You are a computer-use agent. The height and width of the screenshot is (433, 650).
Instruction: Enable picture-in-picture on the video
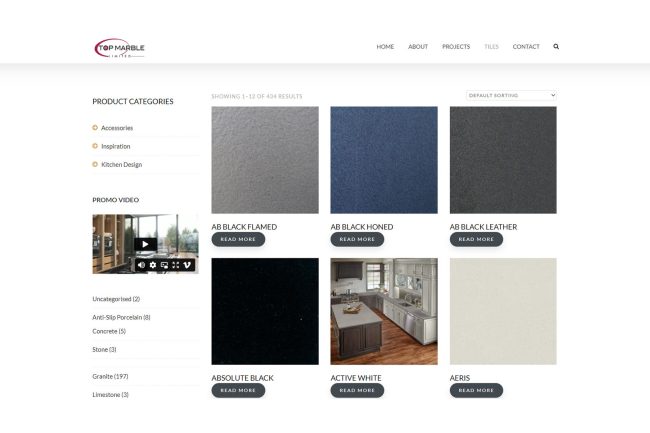click(x=164, y=265)
